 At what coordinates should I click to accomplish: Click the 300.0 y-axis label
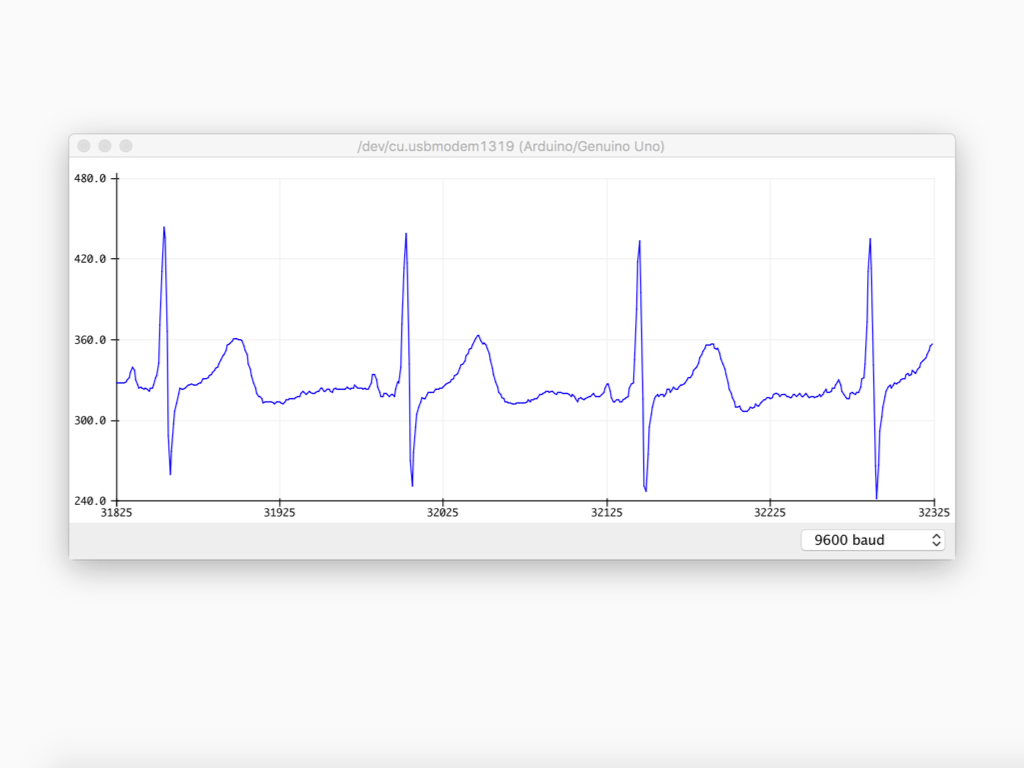[90, 421]
